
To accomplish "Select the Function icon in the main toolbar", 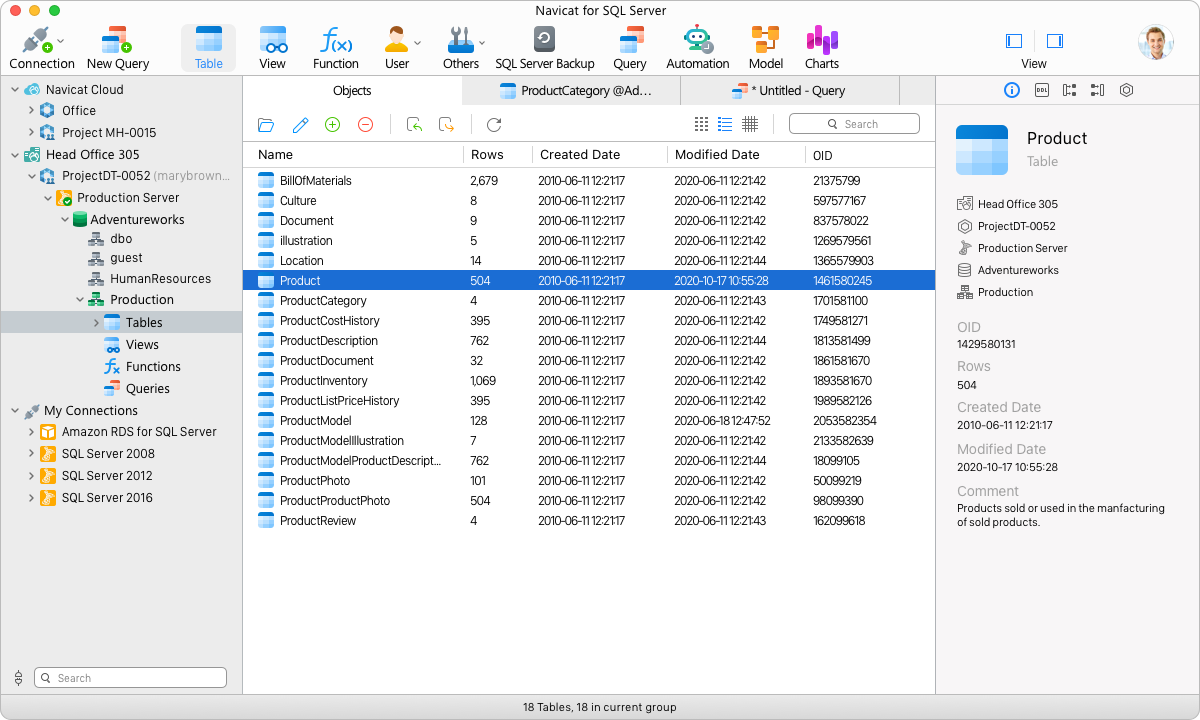I will tap(335, 45).
